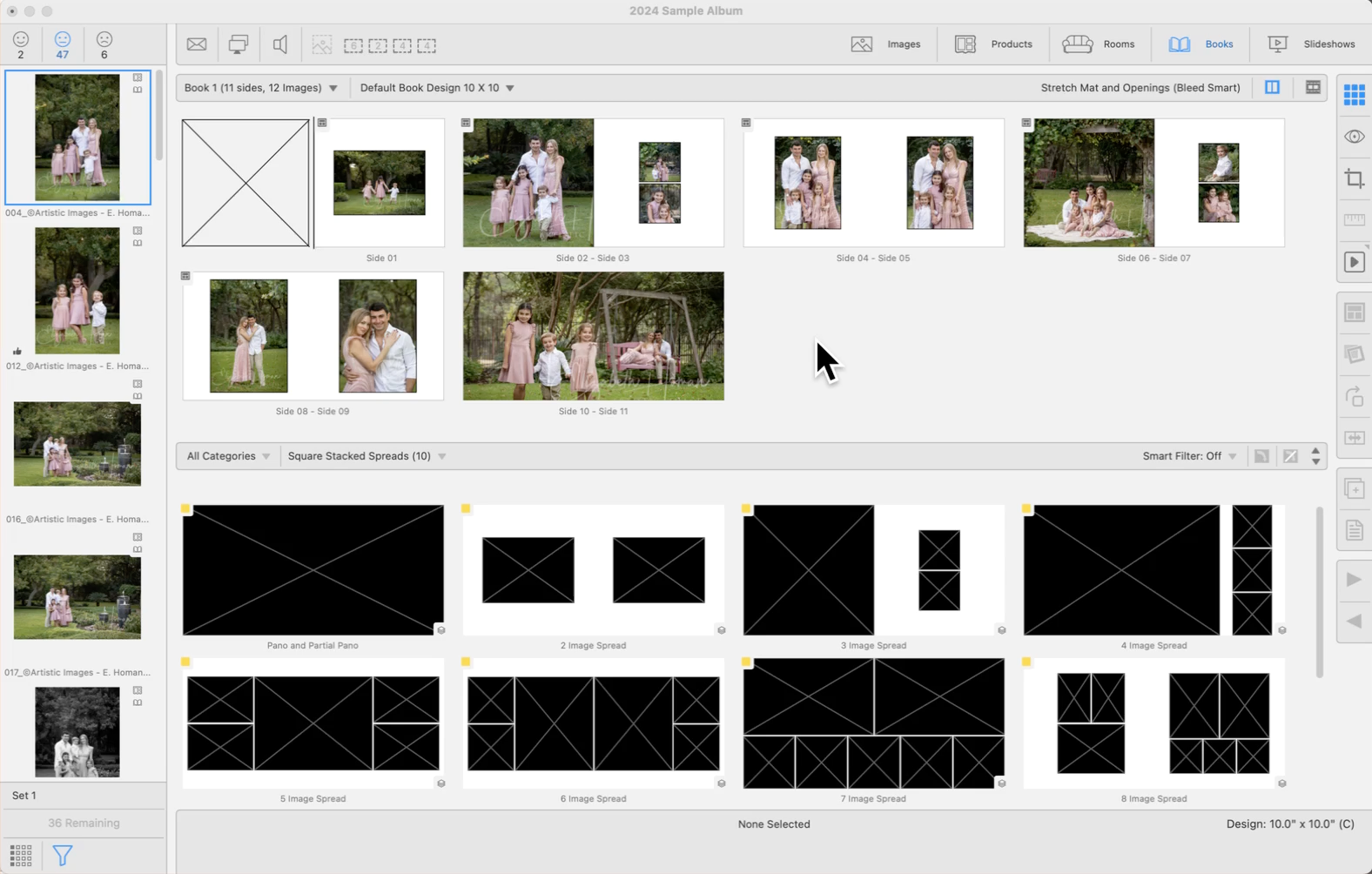Click the funnel filter icon at bottom left
1372x874 pixels.
pos(63,856)
